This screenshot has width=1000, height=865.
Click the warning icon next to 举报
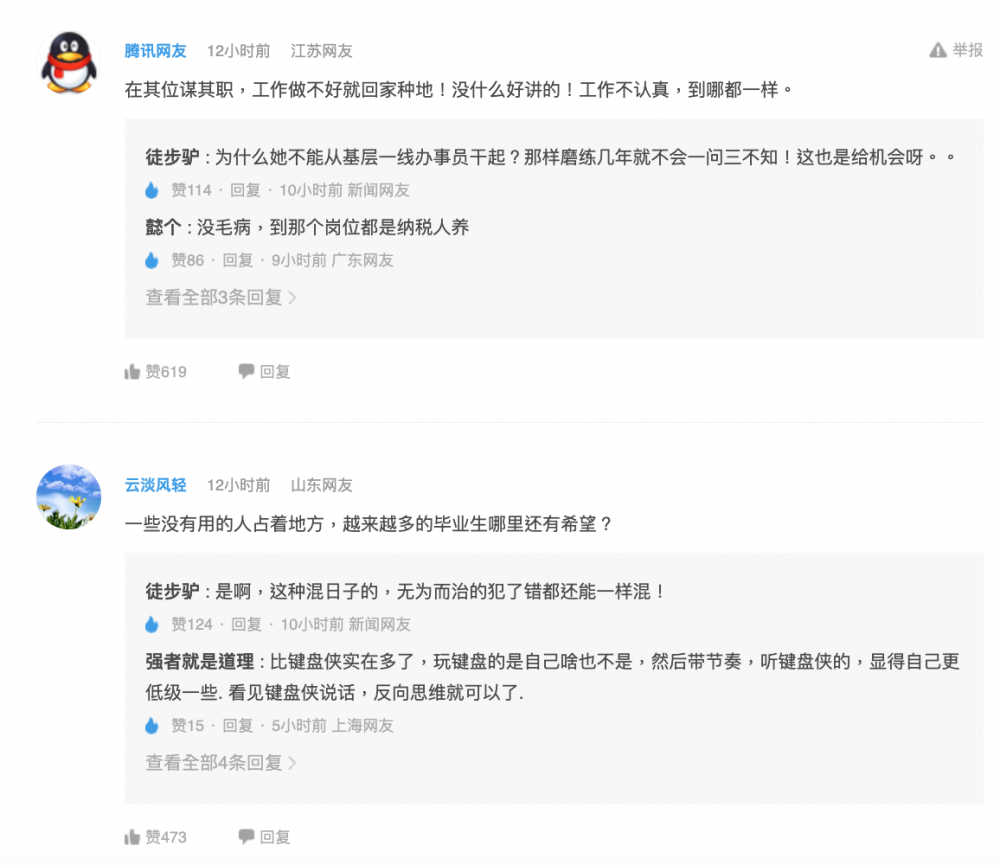[x=937, y=50]
